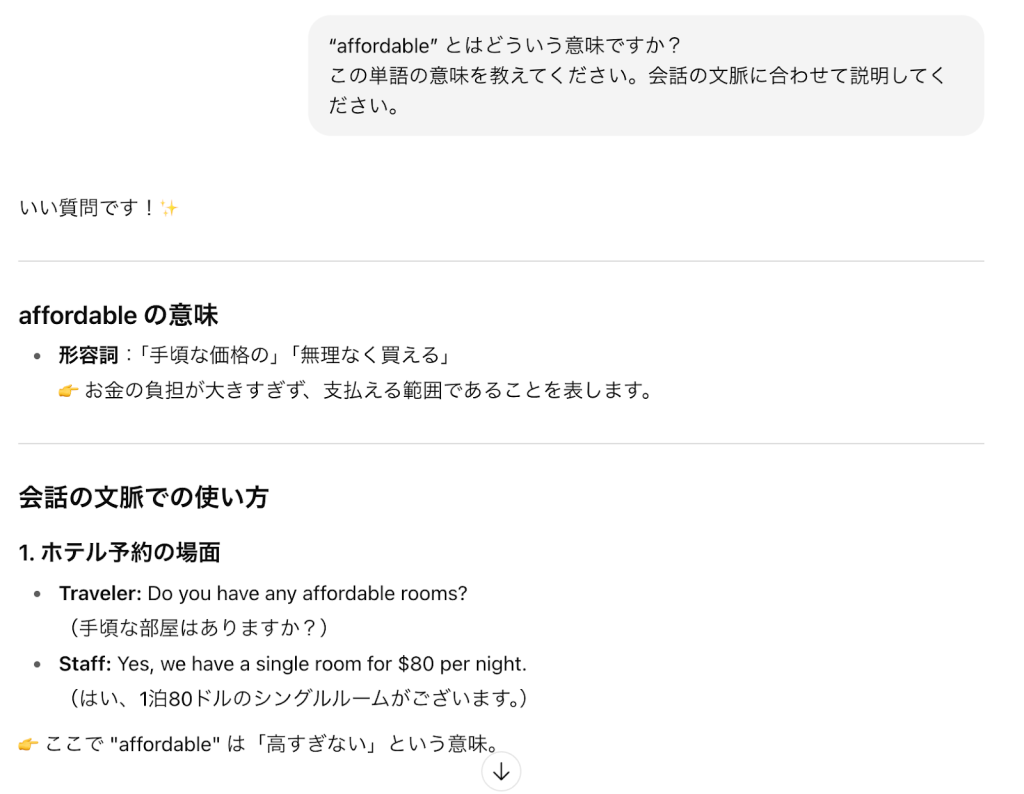
Task: Click the scroll-to-bottom down arrow button
Action: 501,772
